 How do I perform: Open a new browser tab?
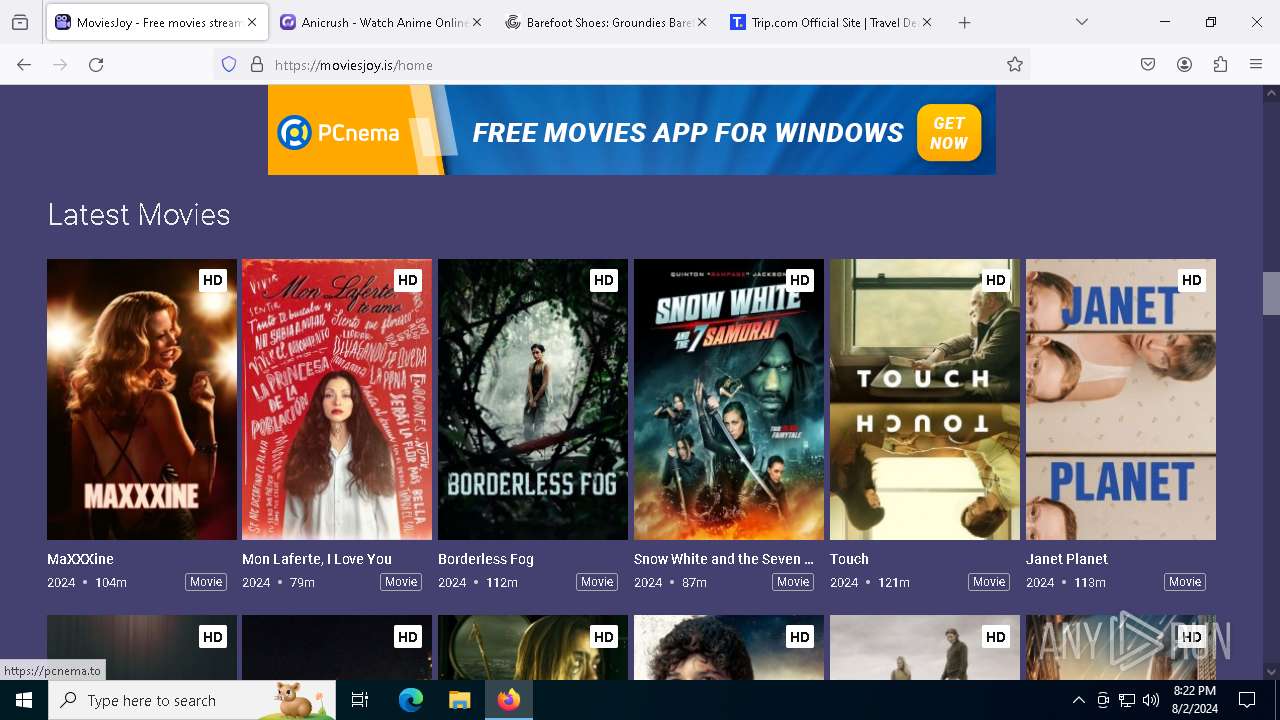coord(964,22)
